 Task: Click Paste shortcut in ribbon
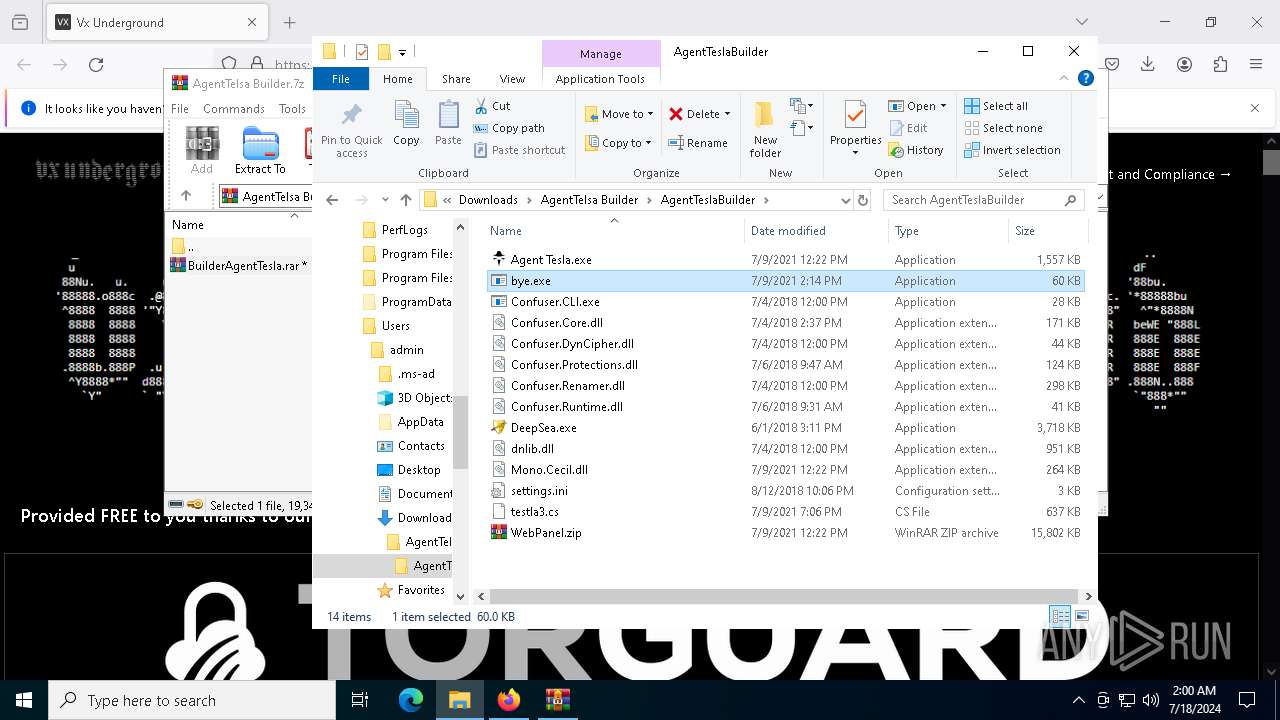[x=519, y=150]
